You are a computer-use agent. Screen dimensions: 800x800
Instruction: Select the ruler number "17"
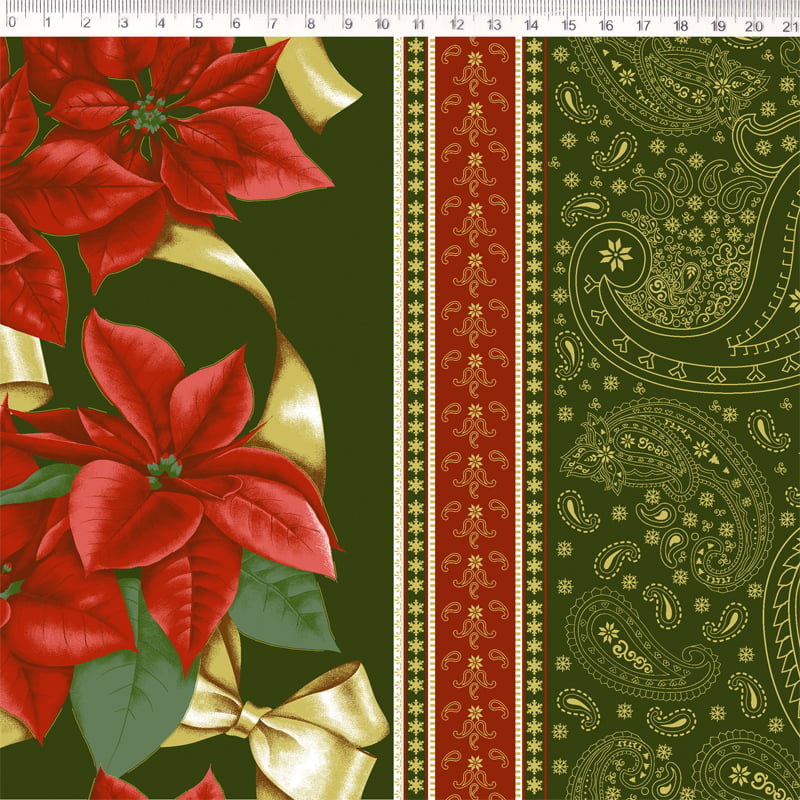coord(643,25)
